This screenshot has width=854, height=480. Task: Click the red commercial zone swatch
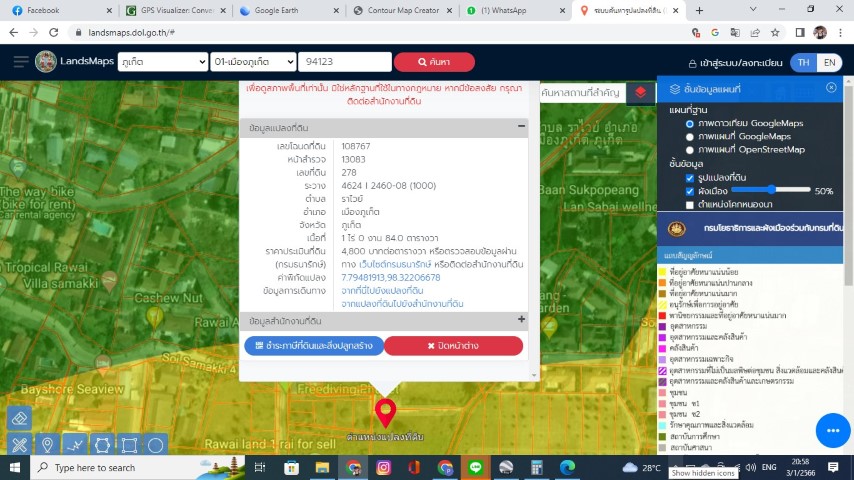662,315
